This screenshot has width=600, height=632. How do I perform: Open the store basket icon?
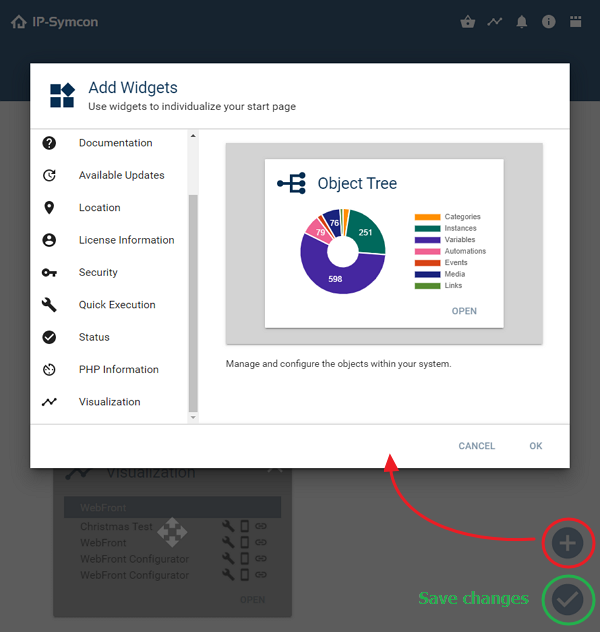(467, 22)
